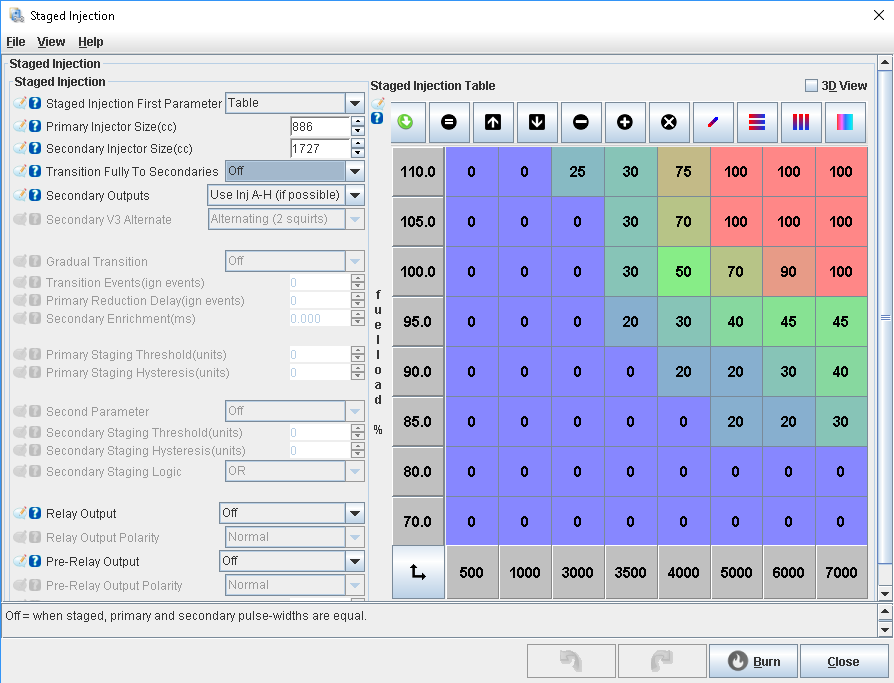Click the minus subtract table icon
This screenshot has height=683, width=894.
(x=581, y=122)
